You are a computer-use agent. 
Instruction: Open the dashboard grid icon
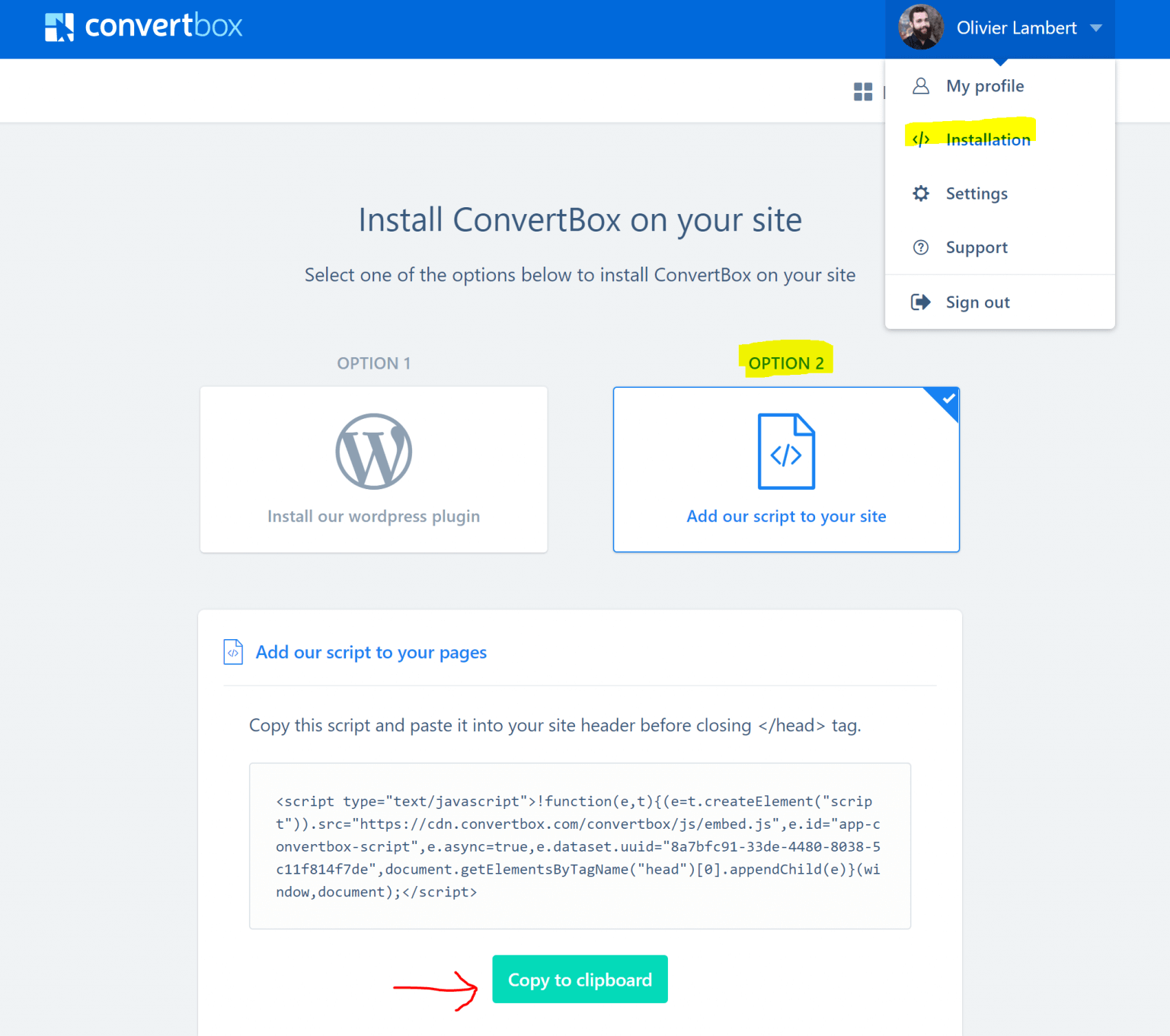pyautogui.click(x=863, y=92)
